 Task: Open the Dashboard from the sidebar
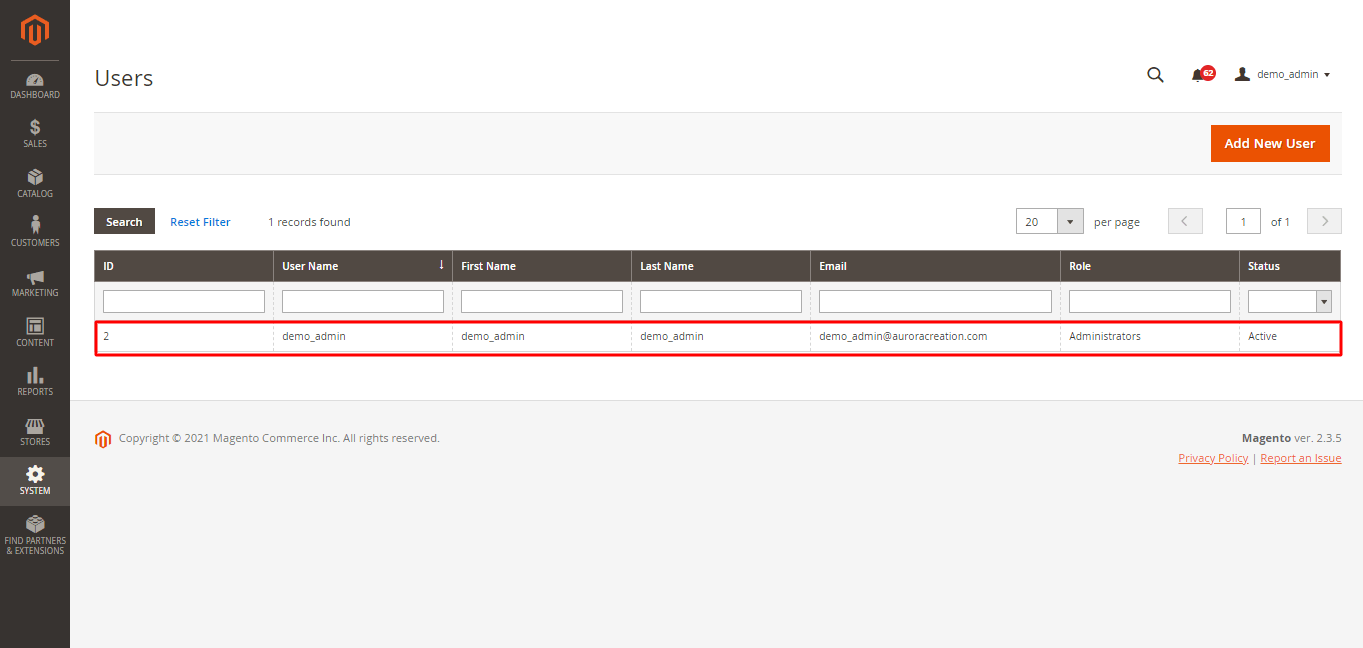35,85
